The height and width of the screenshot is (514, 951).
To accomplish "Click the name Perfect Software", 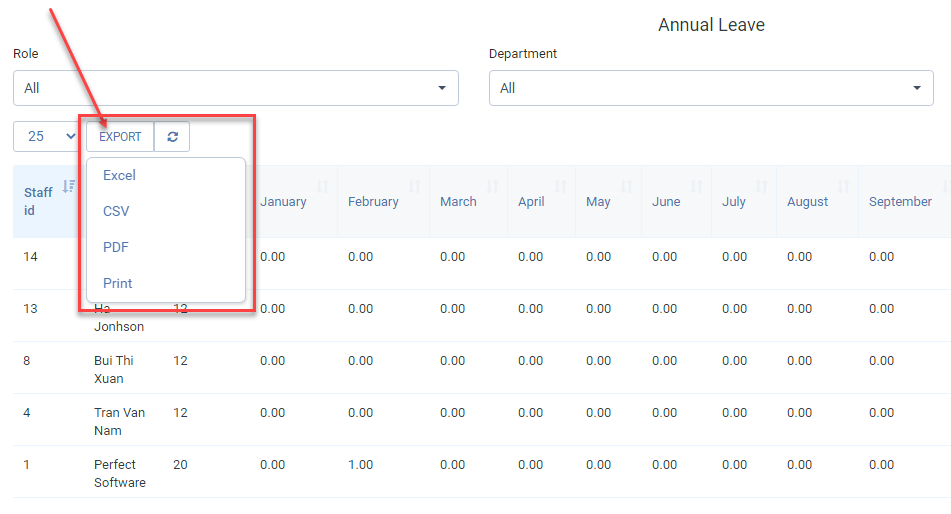I will coord(119,473).
